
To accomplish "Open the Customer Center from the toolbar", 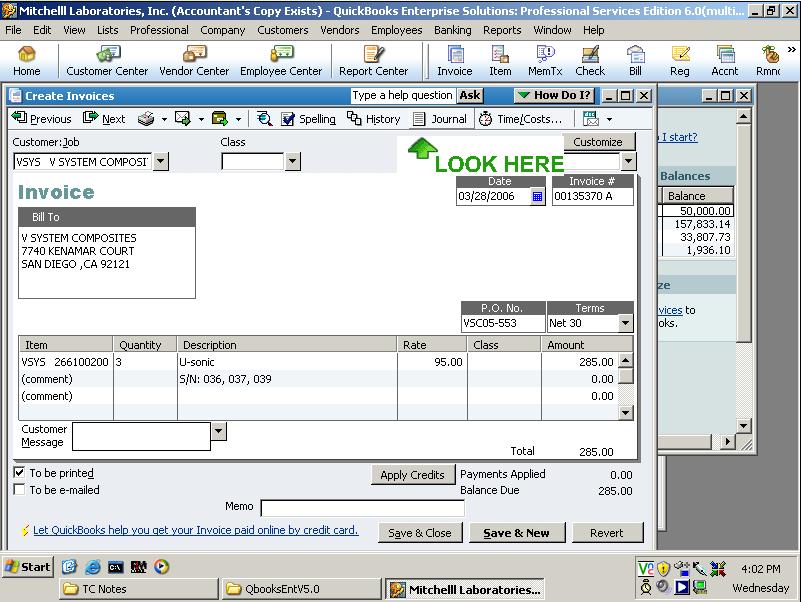I will pos(107,60).
